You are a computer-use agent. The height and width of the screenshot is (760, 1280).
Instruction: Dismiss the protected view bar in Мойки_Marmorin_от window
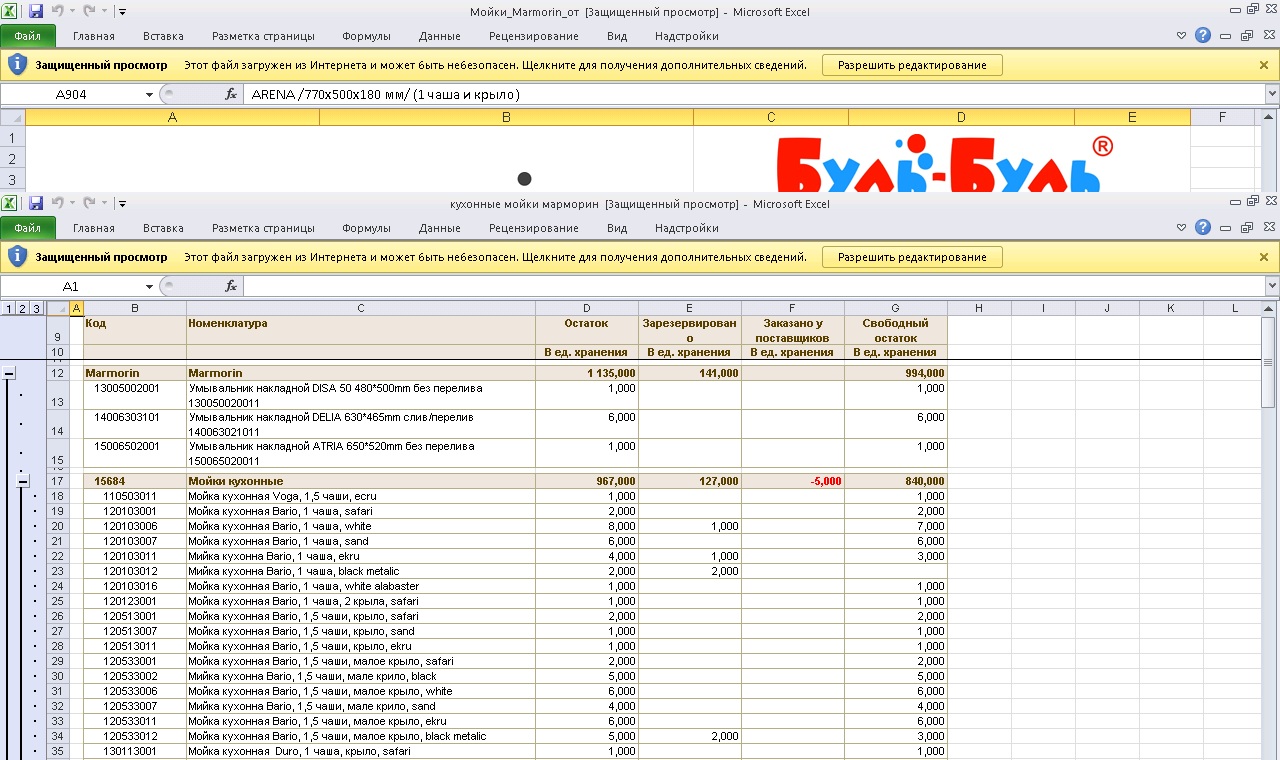point(1264,65)
